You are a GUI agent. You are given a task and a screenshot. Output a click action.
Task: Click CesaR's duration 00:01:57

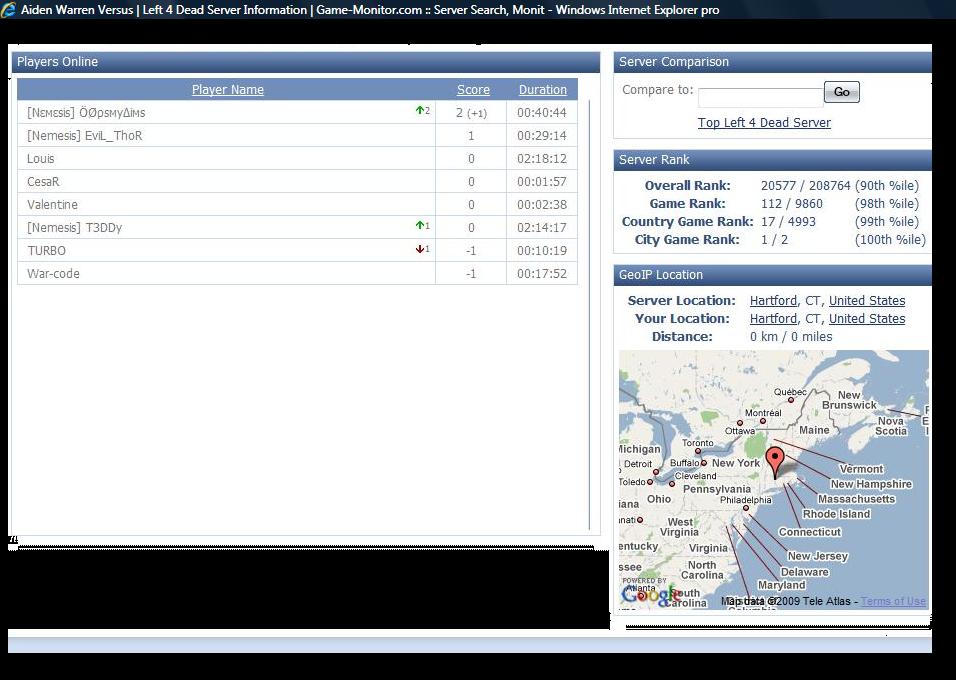[542, 182]
